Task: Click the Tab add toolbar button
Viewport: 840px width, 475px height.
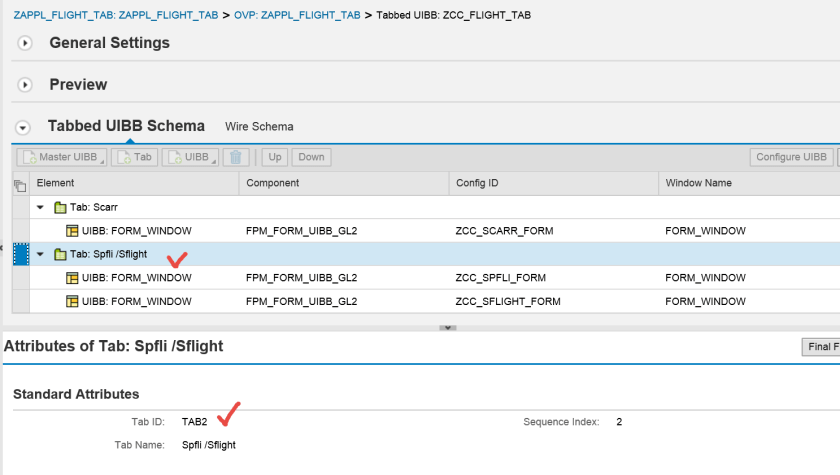Action: 135,157
